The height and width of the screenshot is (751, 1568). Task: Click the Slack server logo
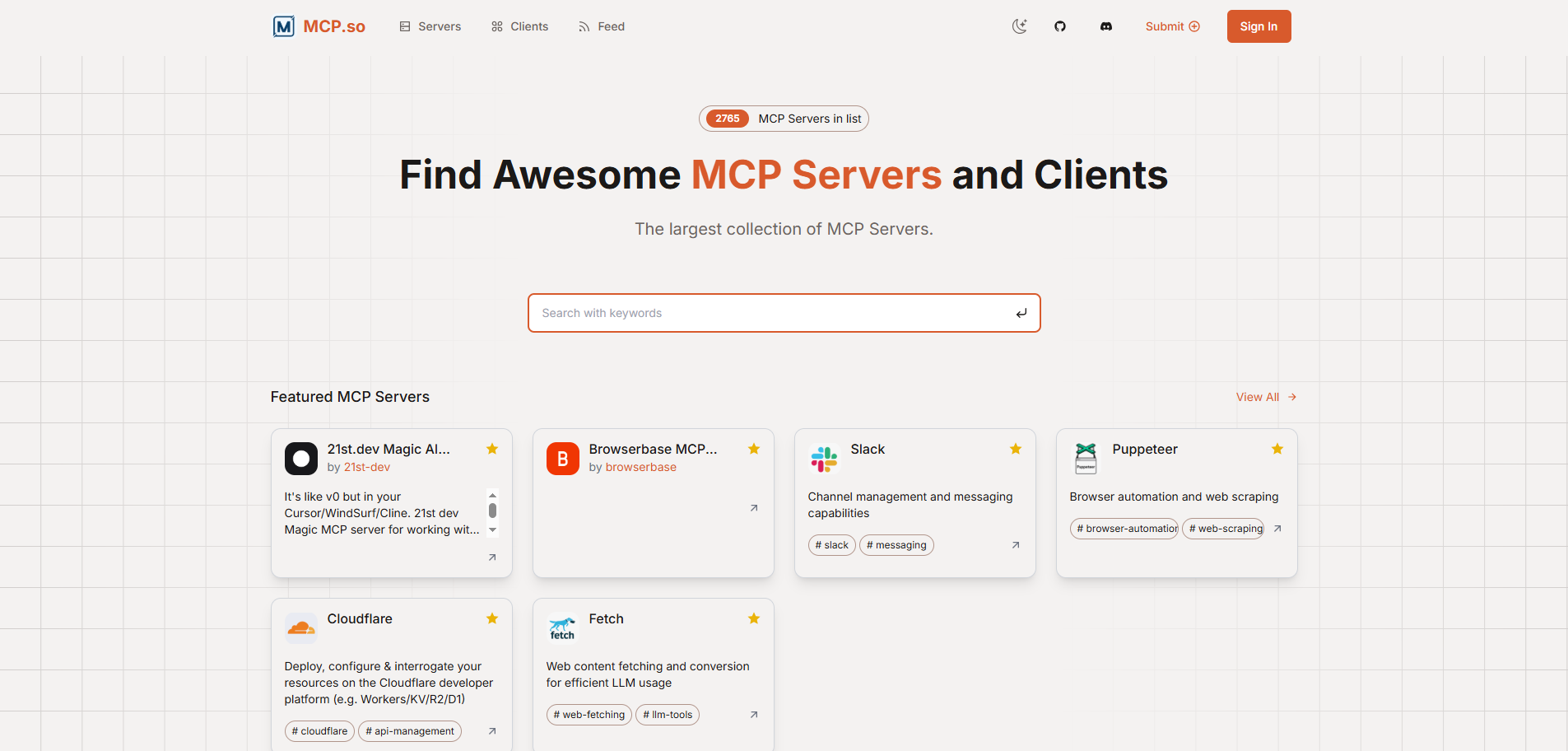pos(824,459)
